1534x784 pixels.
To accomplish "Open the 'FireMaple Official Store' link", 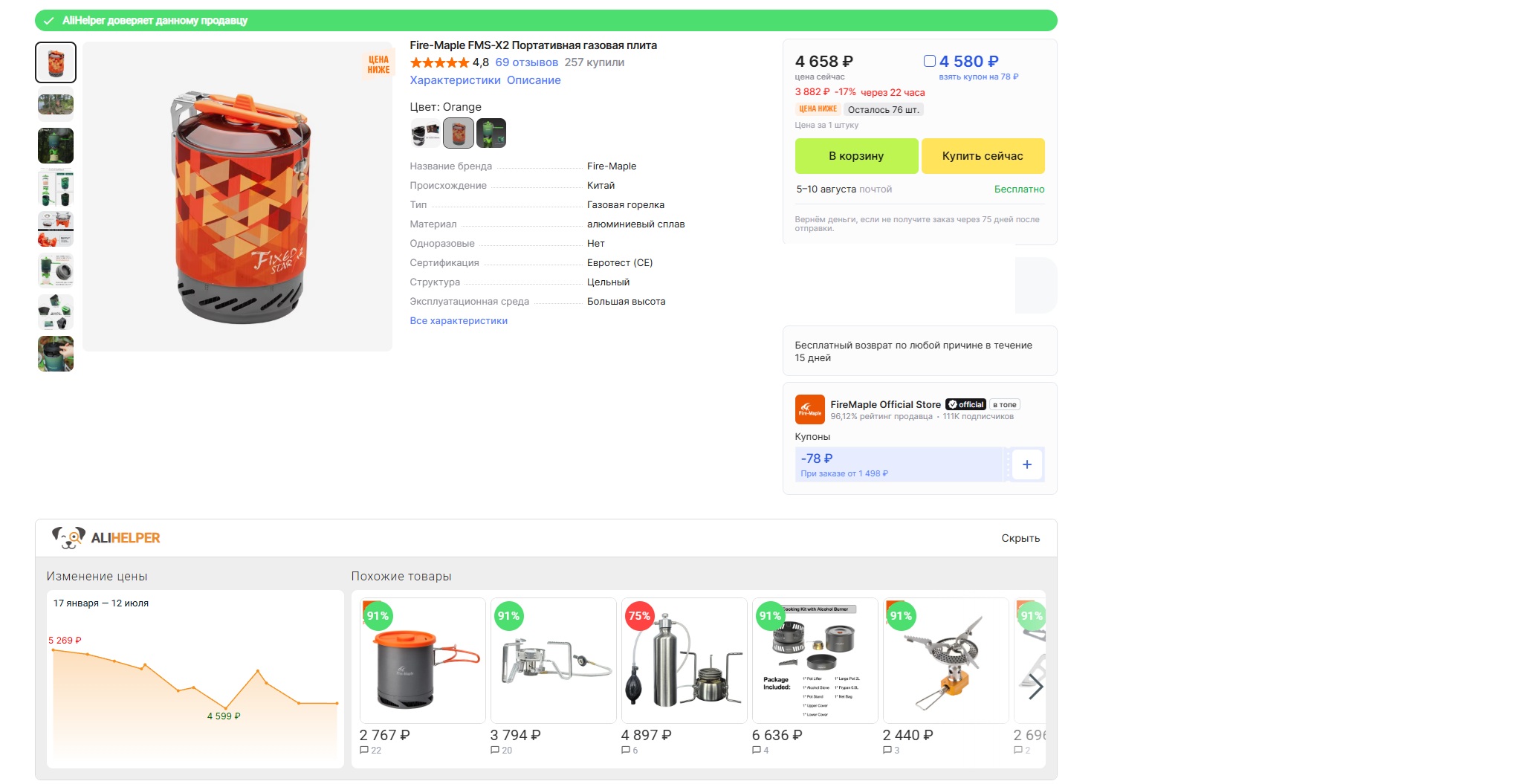I will pos(886,404).
